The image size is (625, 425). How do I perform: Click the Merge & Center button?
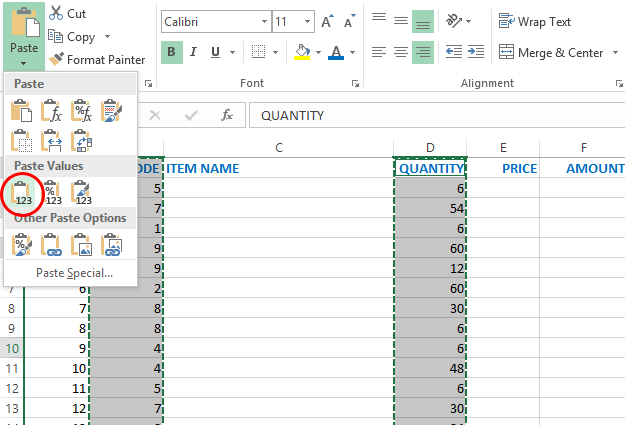click(x=549, y=52)
